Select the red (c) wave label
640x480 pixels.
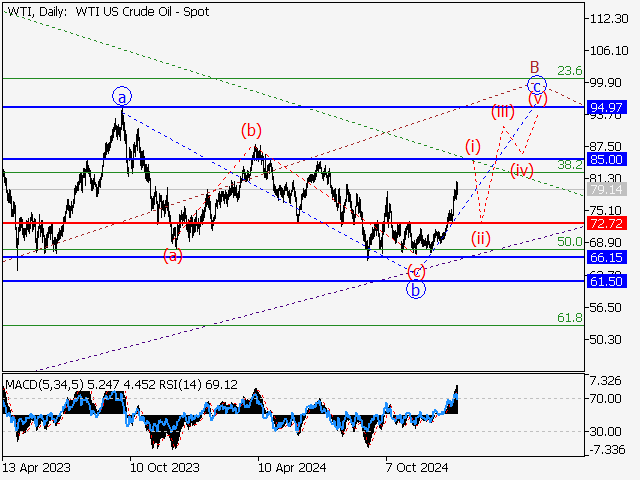click(x=416, y=271)
